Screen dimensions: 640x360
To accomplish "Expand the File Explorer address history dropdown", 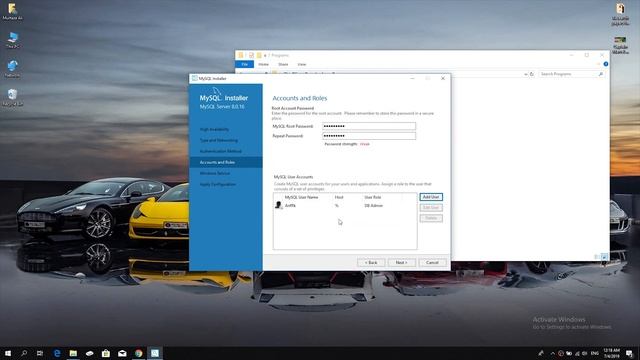I will [x=525, y=74].
